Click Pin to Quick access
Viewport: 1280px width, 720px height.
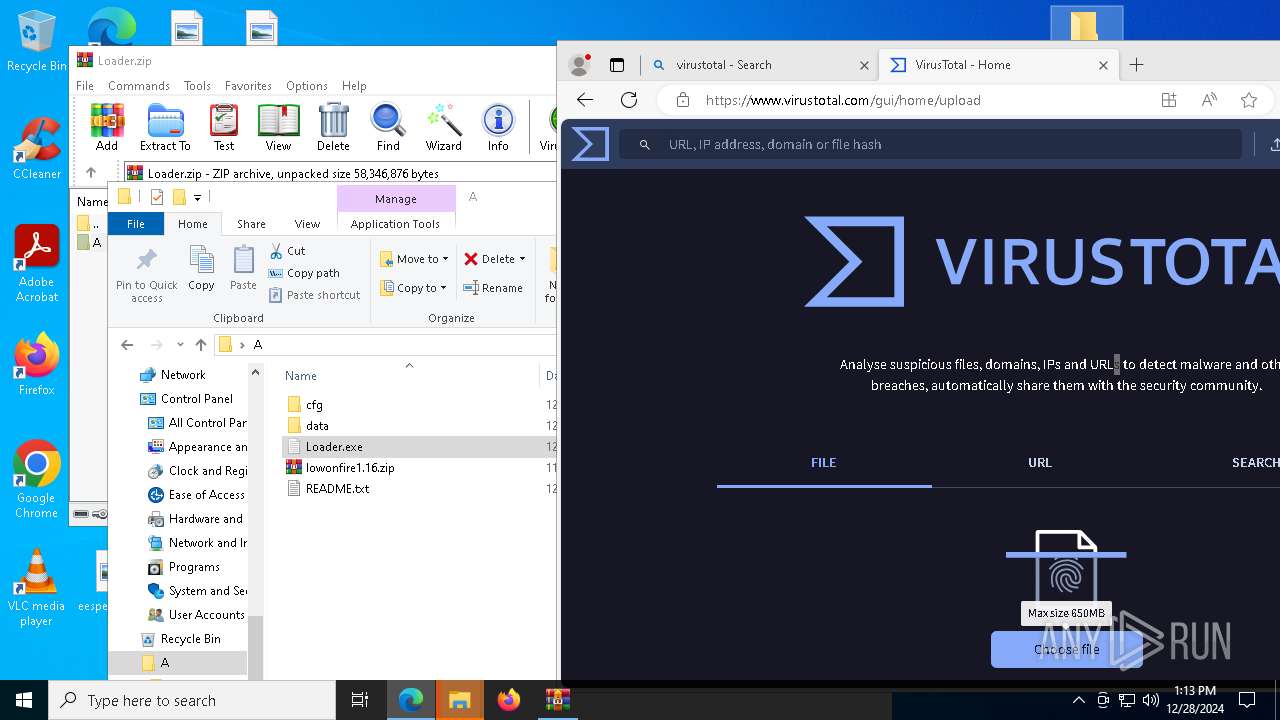click(146, 275)
